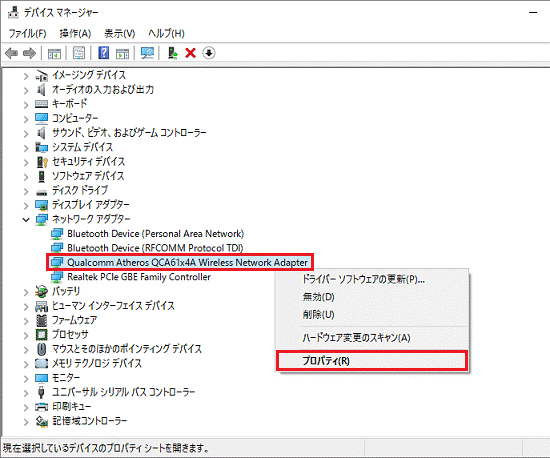Select Qualcomm Atheros QCA61x4A Wireless Network Adapter
This screenshot has width=550, height=458.
[x=187, y=262]
